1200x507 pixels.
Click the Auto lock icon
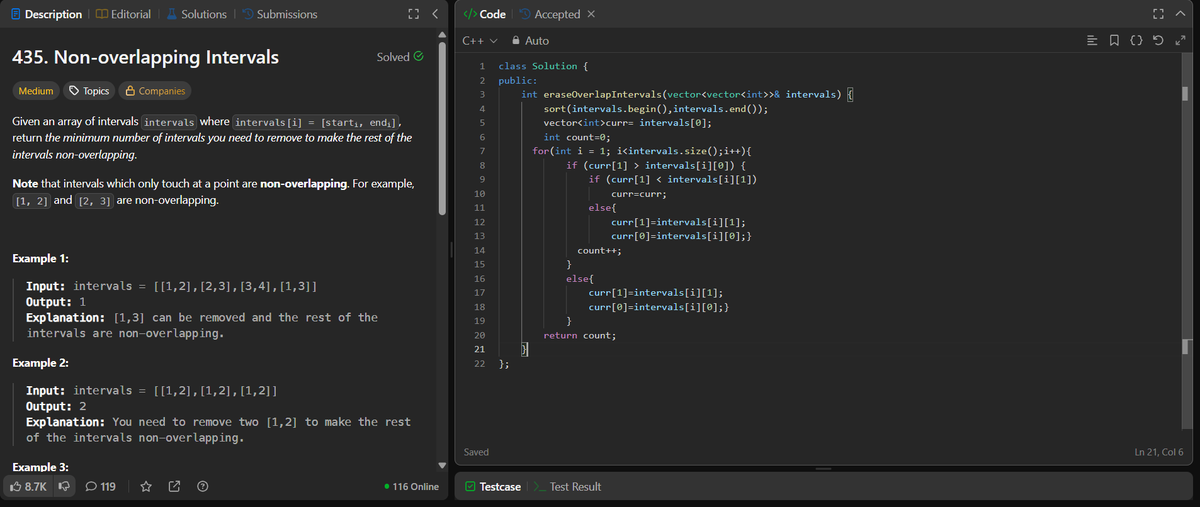click(515, 41)
